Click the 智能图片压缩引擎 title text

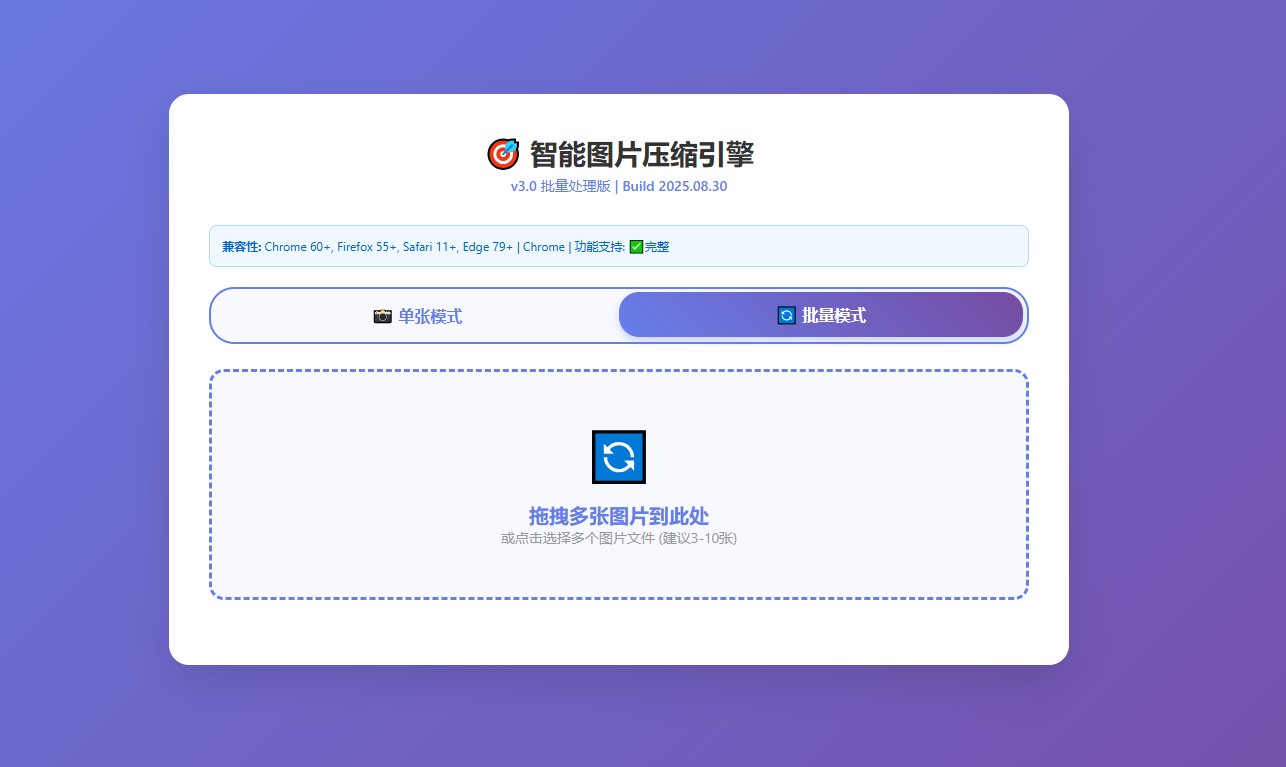[641, 154]
